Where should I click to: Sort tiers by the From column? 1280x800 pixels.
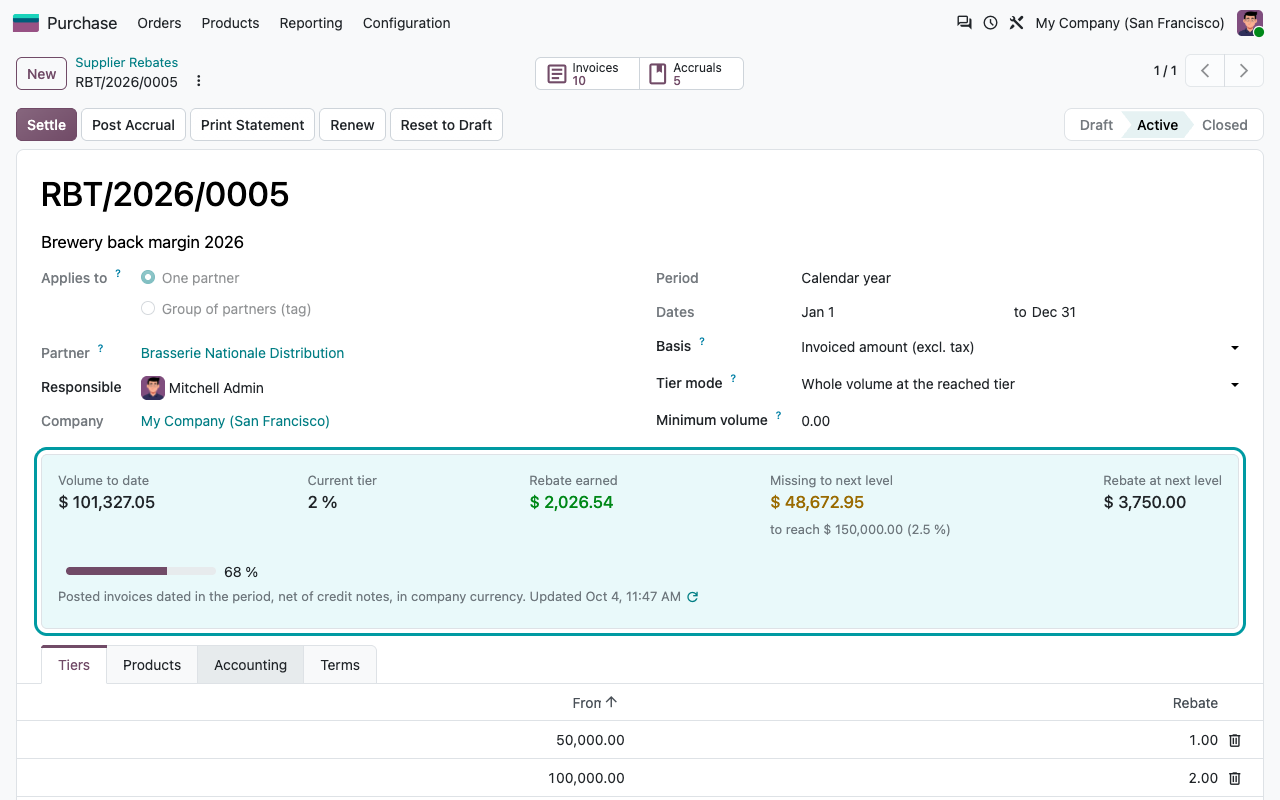(x=595, y=703)
